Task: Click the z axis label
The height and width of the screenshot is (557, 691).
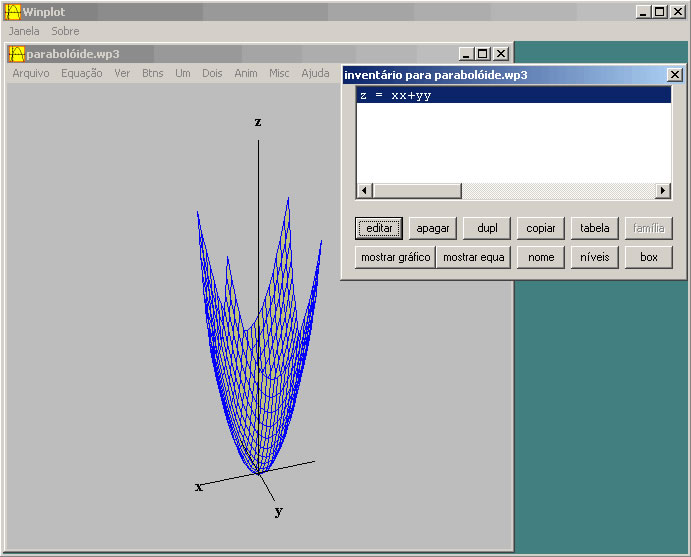Action: [x=258, y=122]
